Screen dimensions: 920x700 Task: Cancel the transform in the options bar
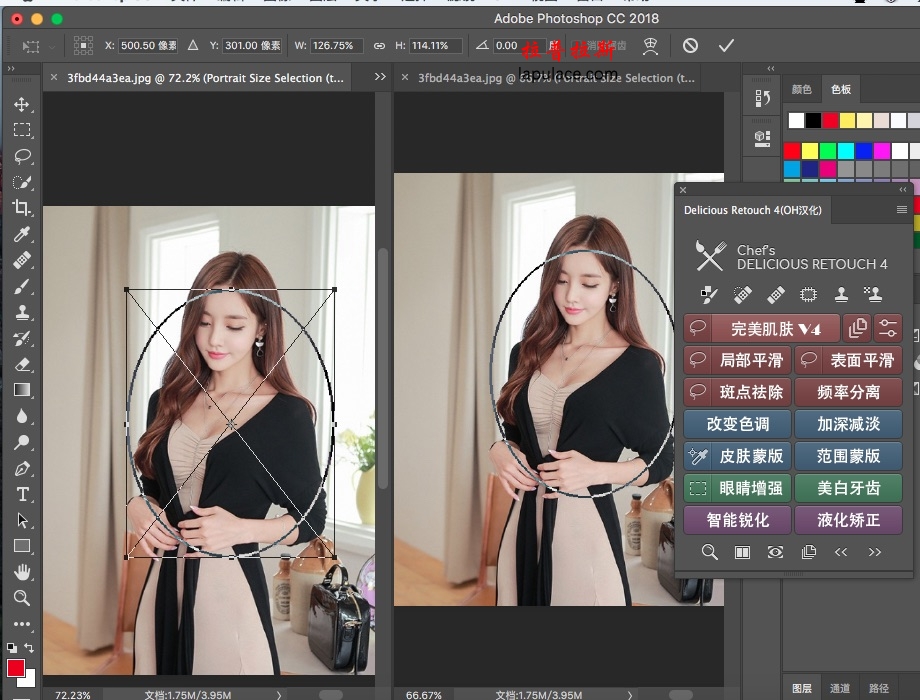click(x=690, y=46)
